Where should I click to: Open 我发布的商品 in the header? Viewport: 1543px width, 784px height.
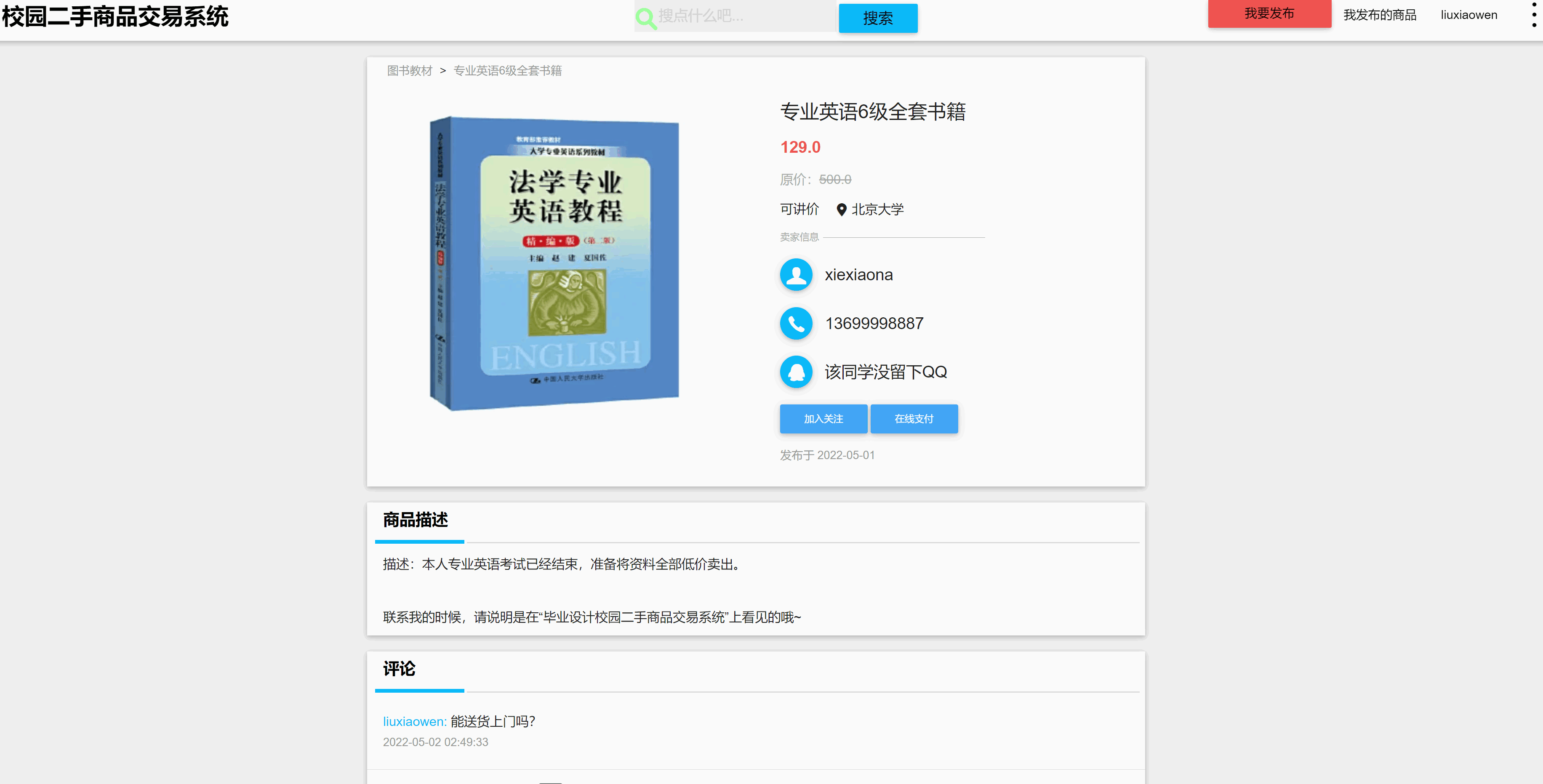pos(1380,15)
